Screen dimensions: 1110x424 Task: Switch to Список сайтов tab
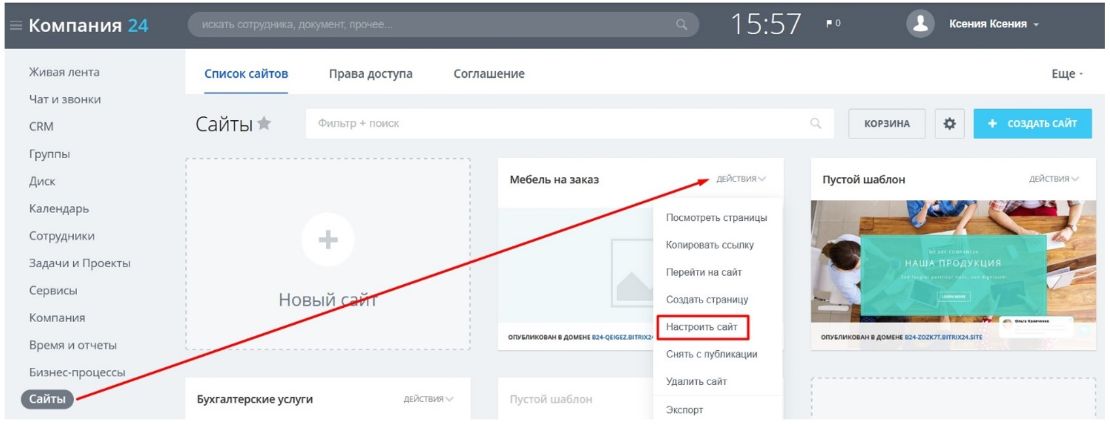pos(246,74)
